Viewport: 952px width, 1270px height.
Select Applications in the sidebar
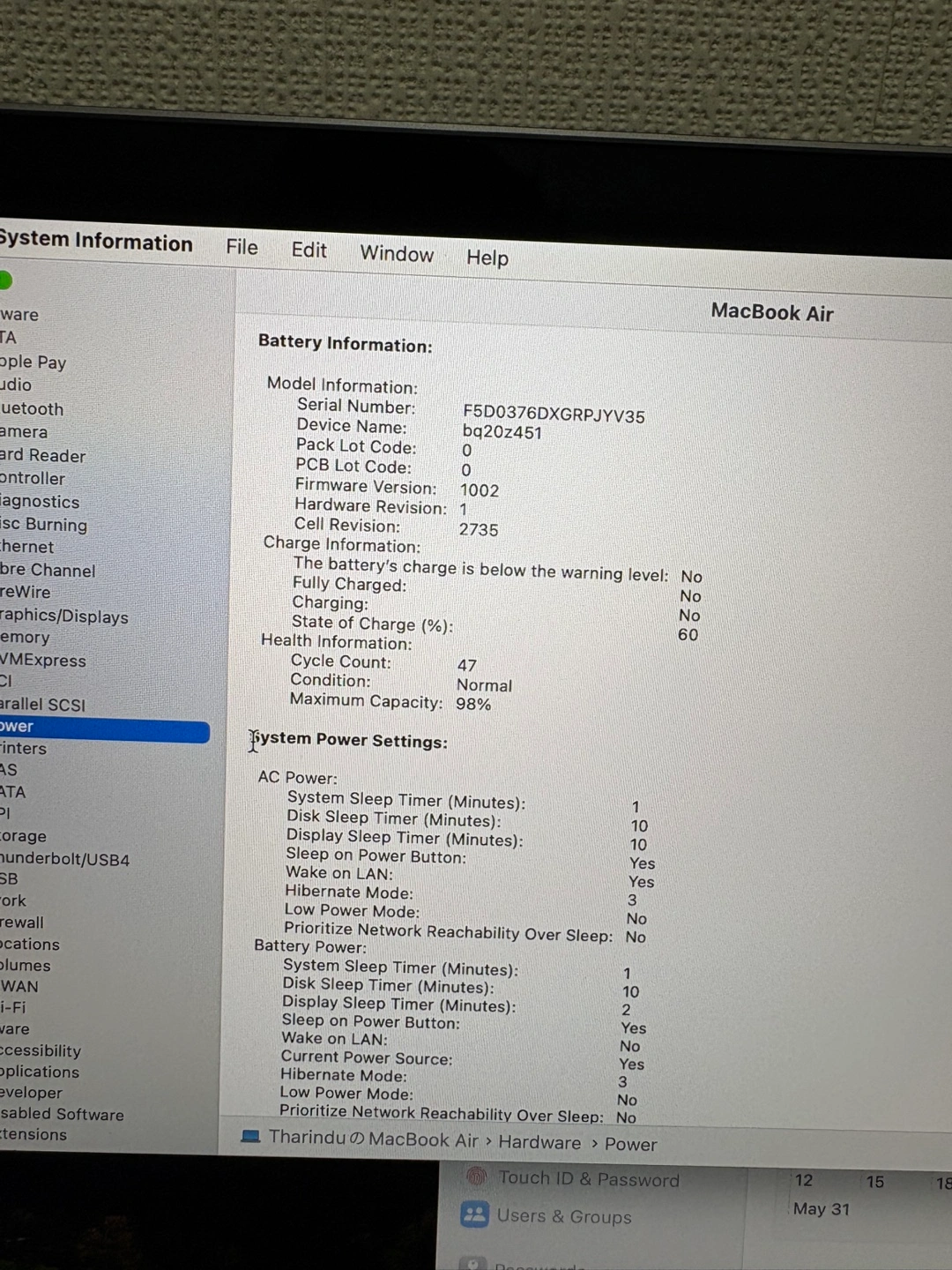(x=40, y=1072)
